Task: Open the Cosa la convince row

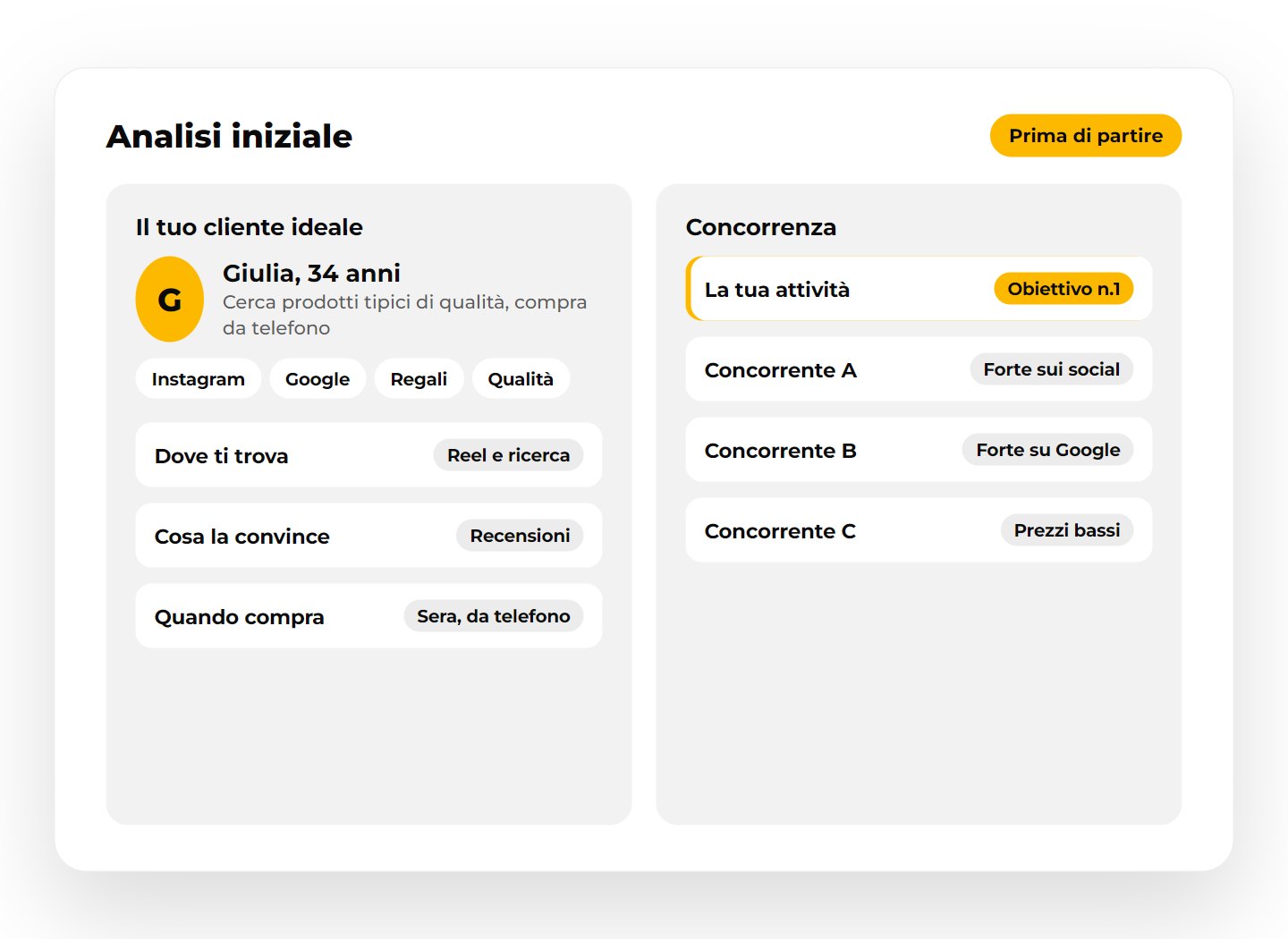Action: point(369,536)
